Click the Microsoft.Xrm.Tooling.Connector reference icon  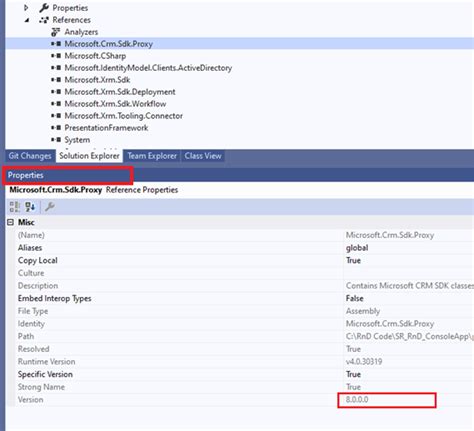pos(56,116)
